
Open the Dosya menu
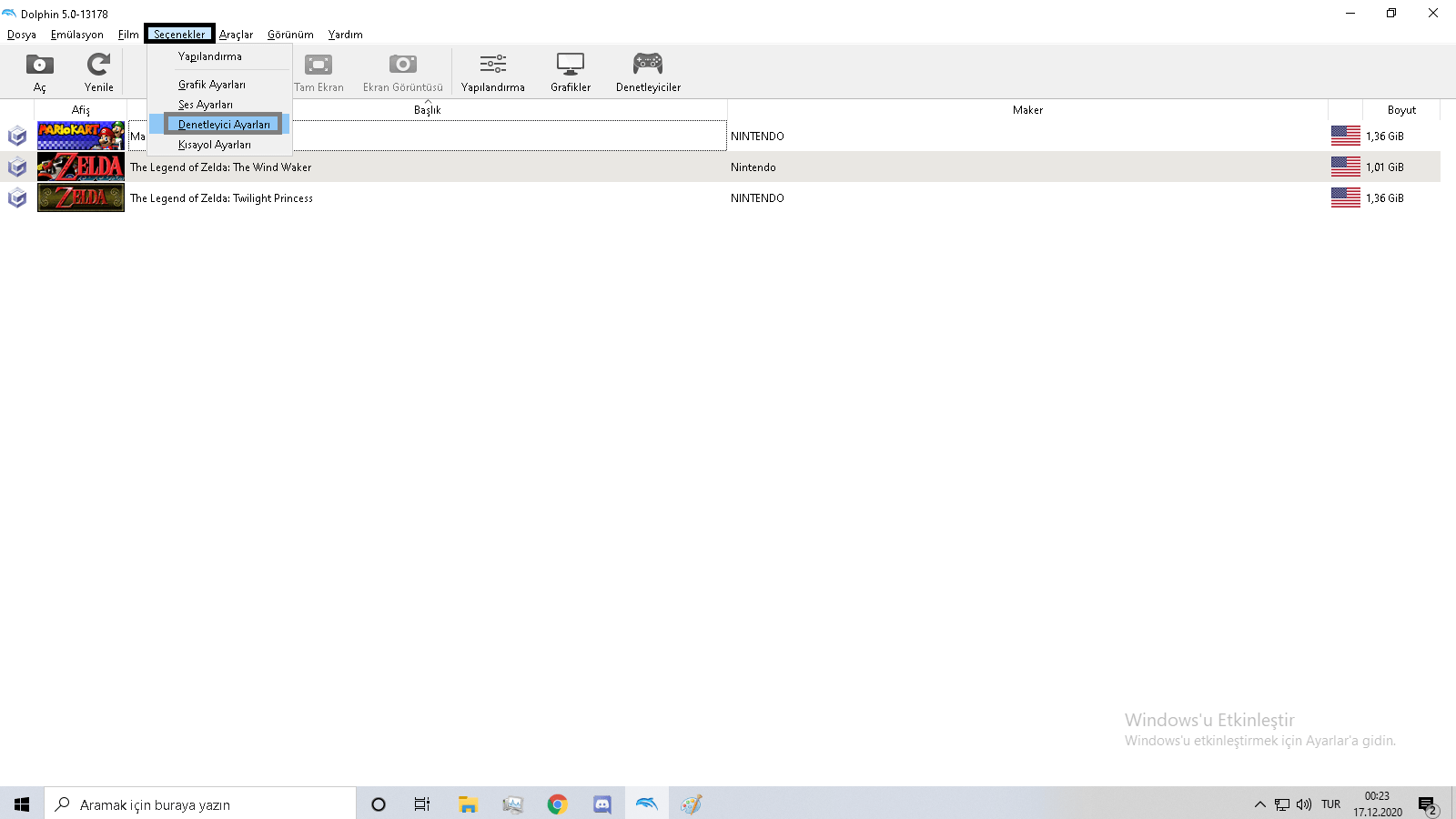(22, 35)
